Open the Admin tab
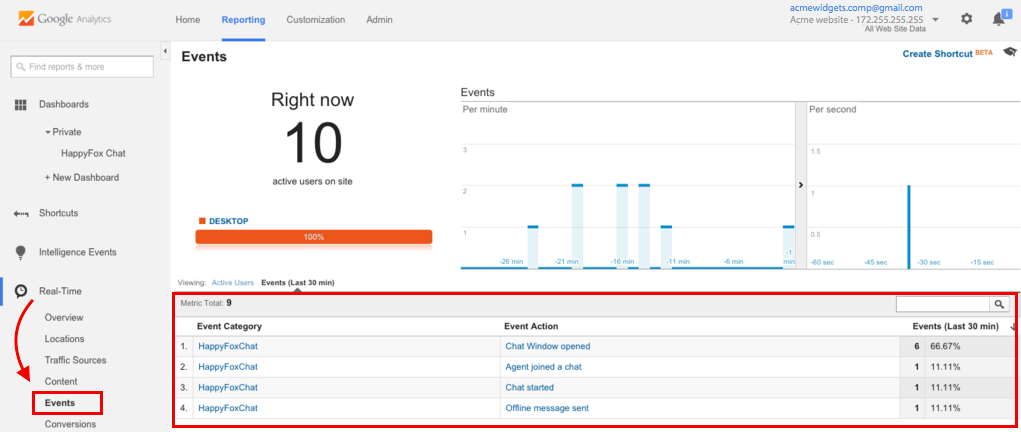 380,20
